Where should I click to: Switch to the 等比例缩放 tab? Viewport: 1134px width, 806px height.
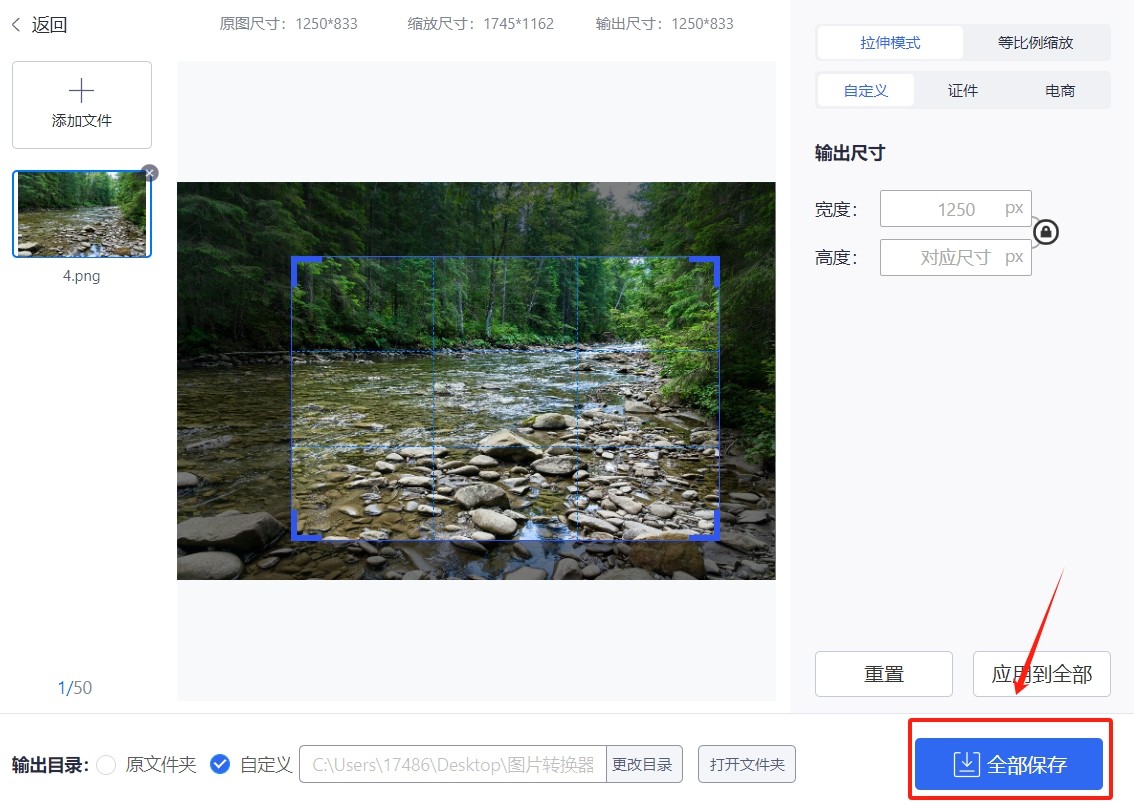(1035, 43)
